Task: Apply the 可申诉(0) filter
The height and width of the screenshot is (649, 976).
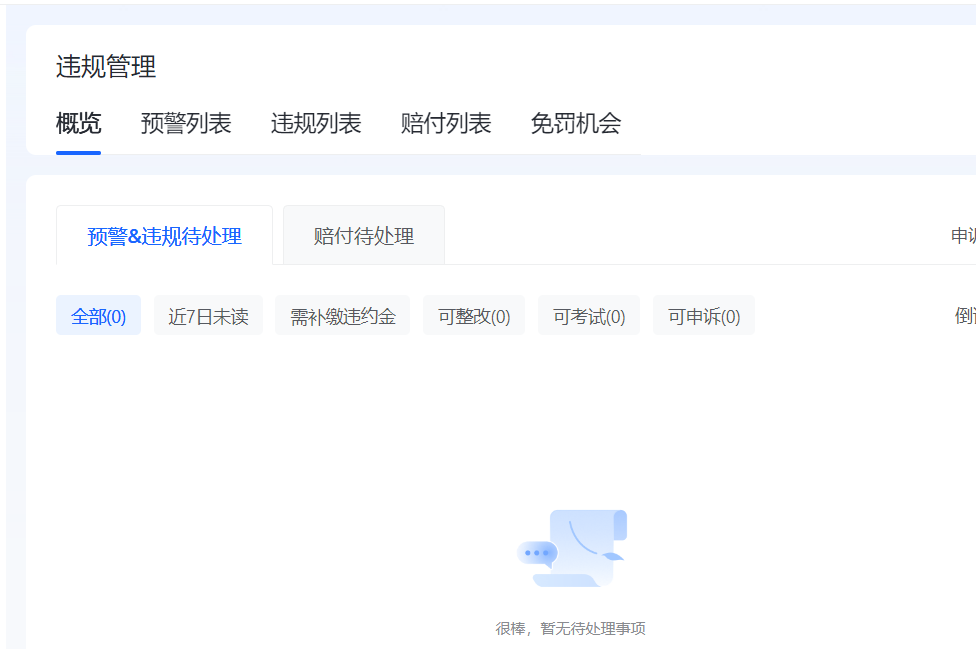Action: click(704, 316)
